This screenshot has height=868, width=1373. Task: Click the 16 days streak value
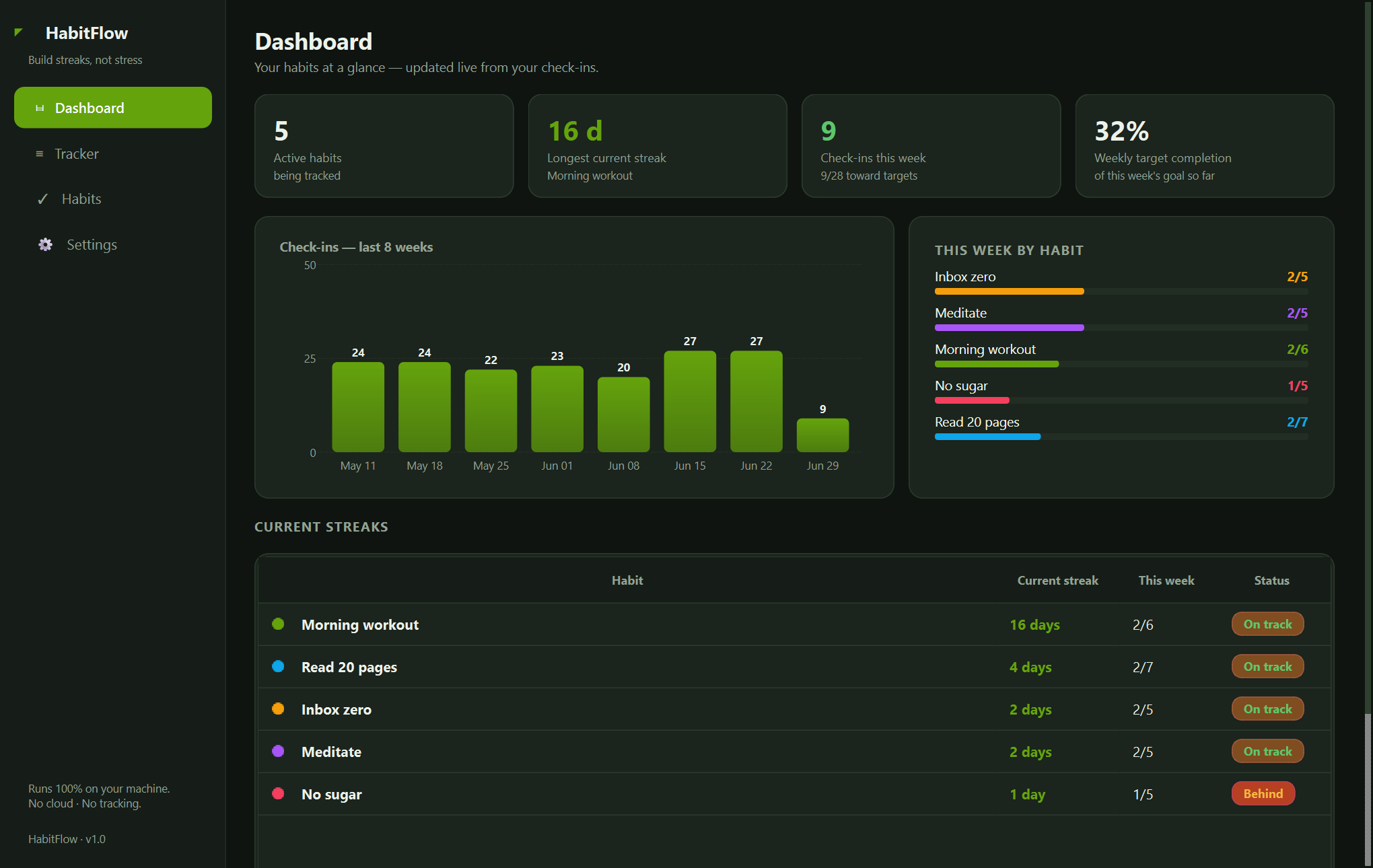[x=1034, y=624]
